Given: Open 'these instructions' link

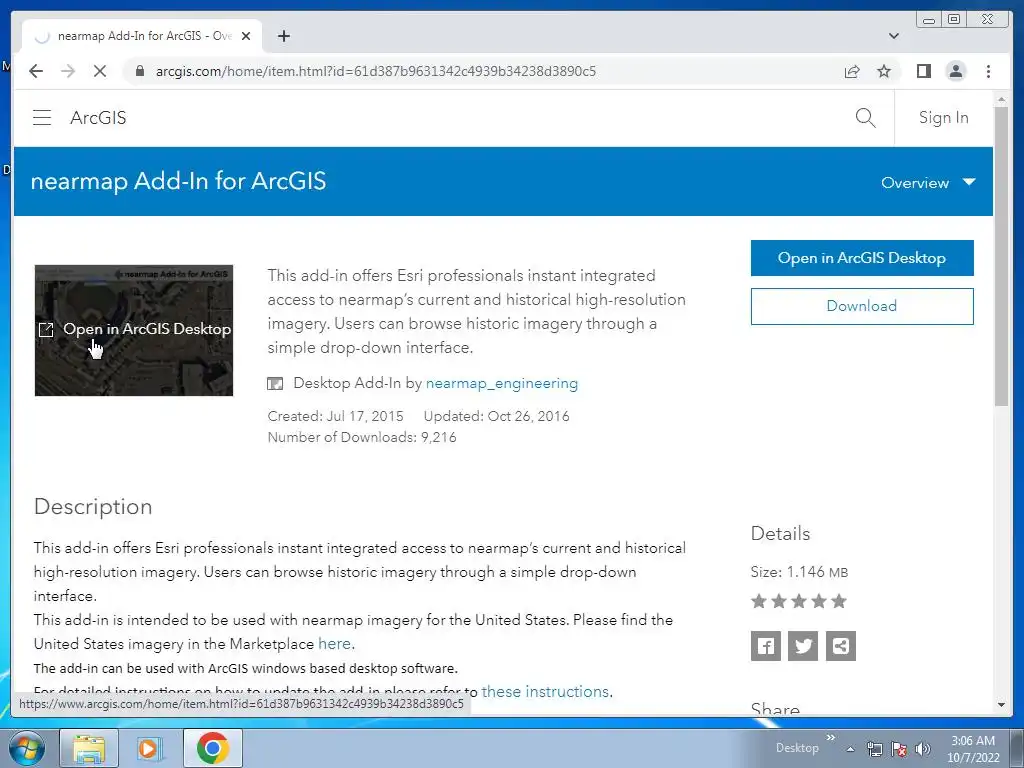Looking at the screenshot, I should [545, 692].
